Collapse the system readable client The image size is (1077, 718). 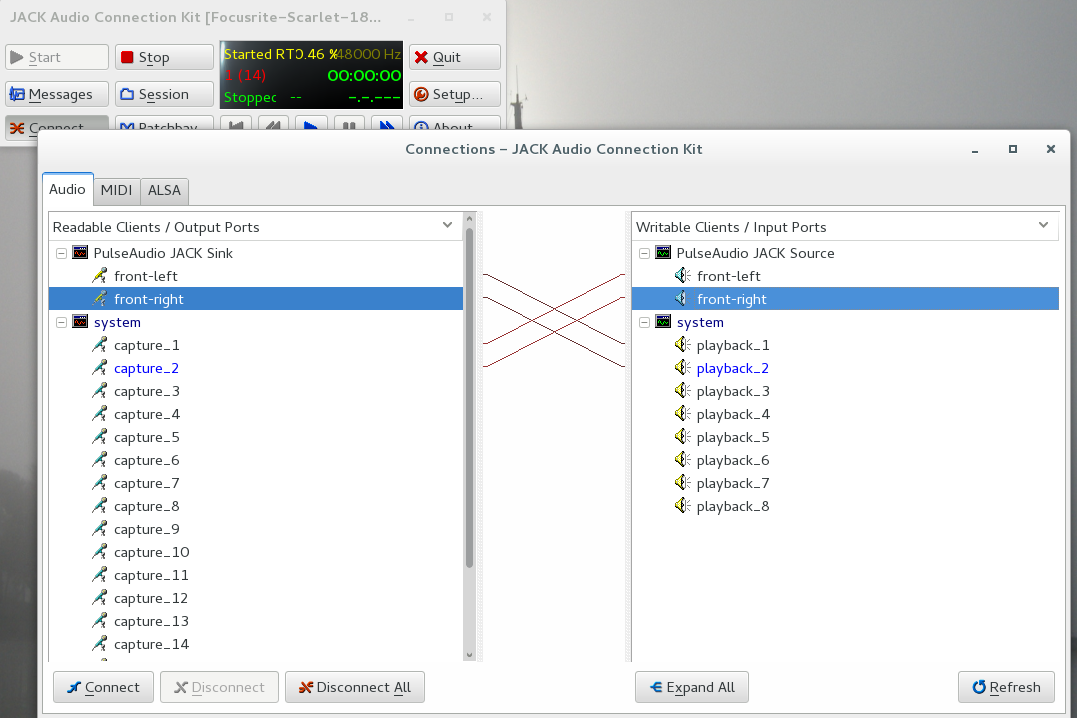click(x=61, y=322)
